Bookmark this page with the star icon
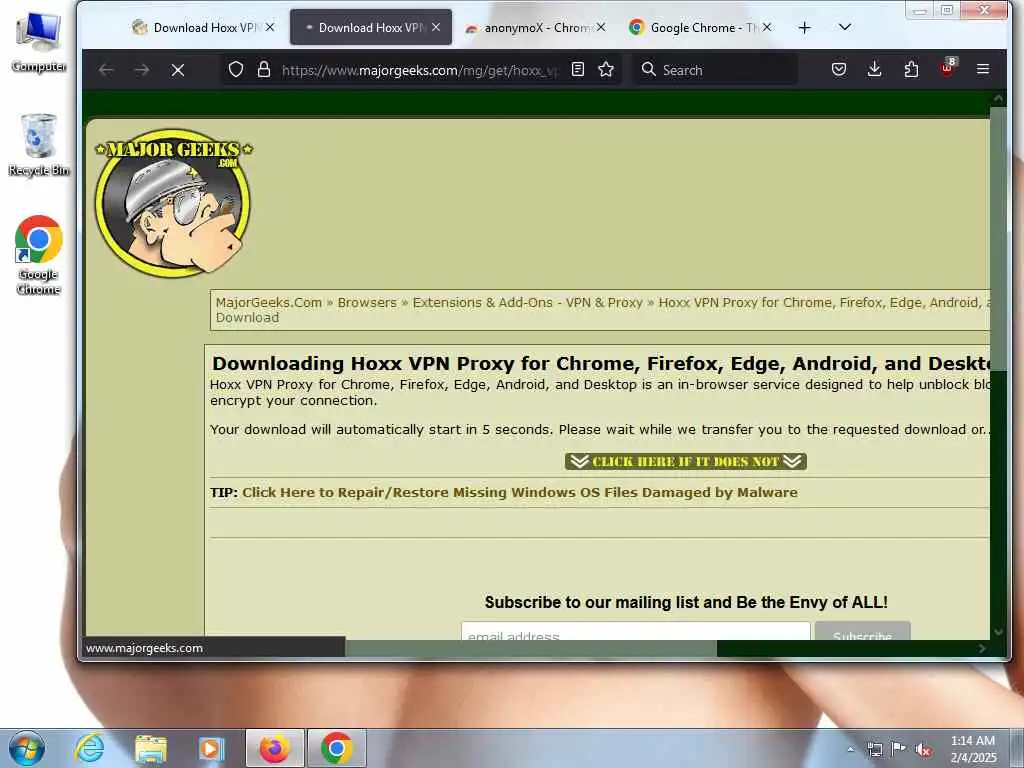Viewport: 1024px width, 768px height. 606,69
